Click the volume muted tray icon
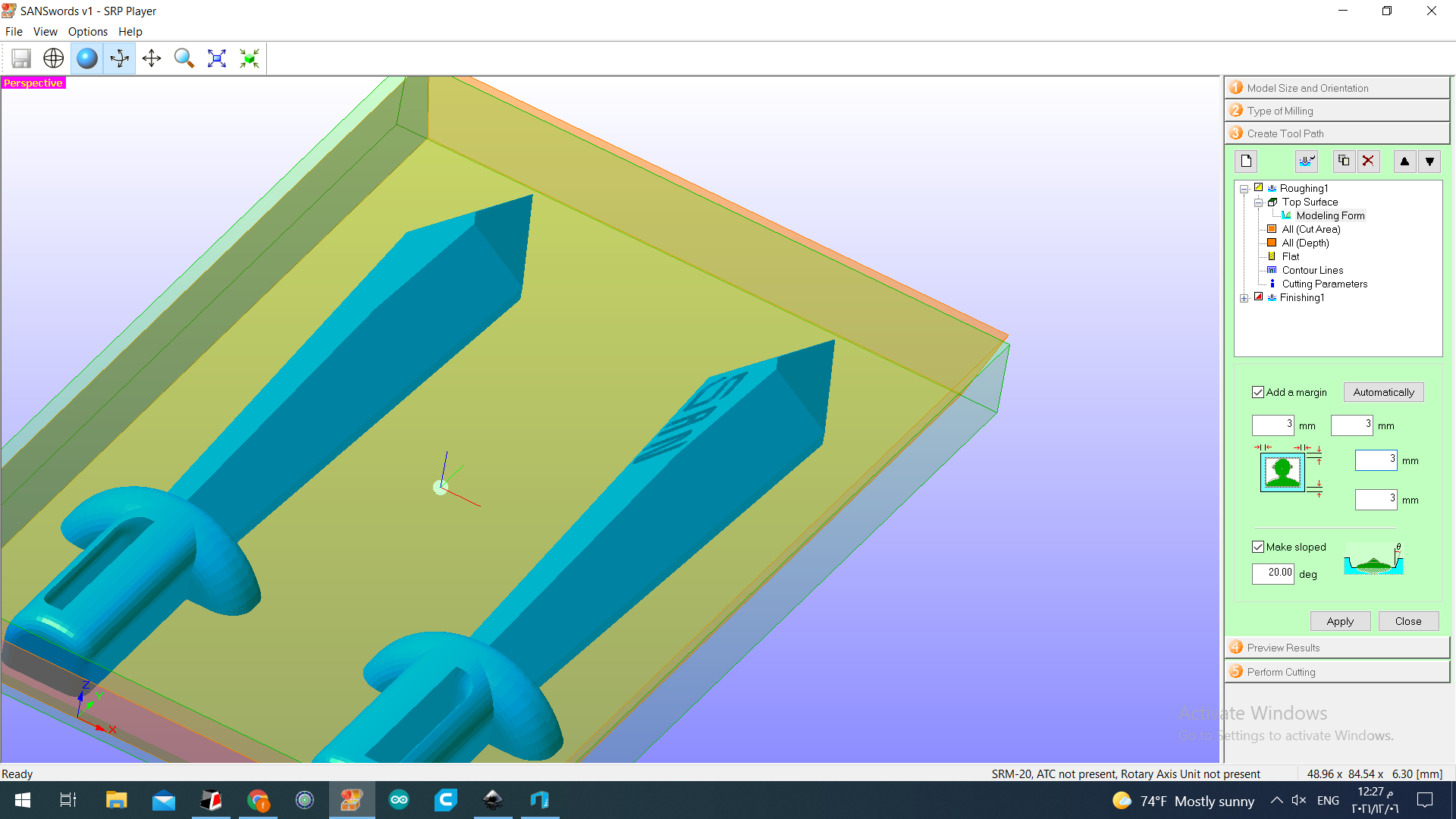1456x819 pixels. coord(1299,800)
